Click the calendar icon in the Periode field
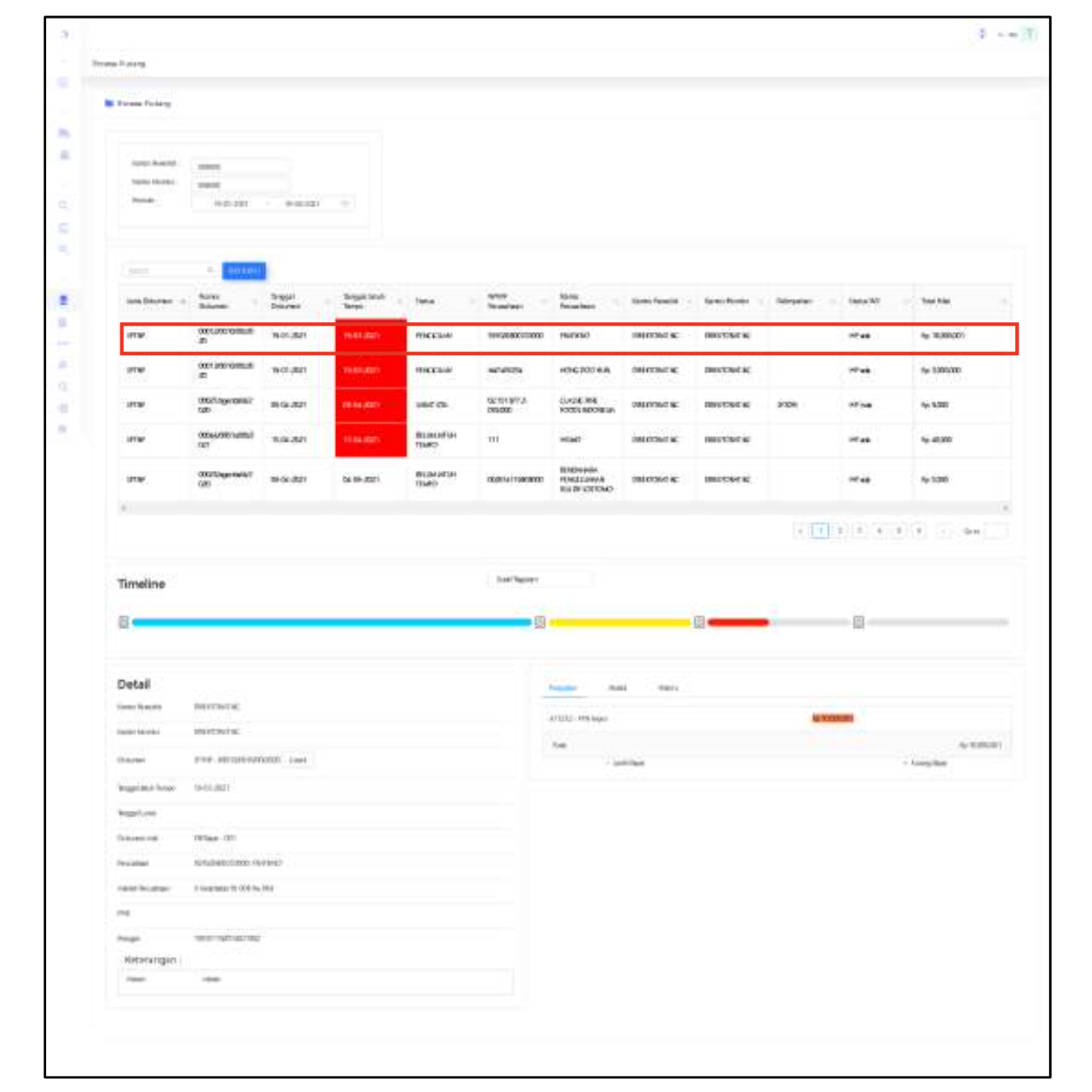Image resolution: width=1092 pixels, height=1092 pixels. 345,204
